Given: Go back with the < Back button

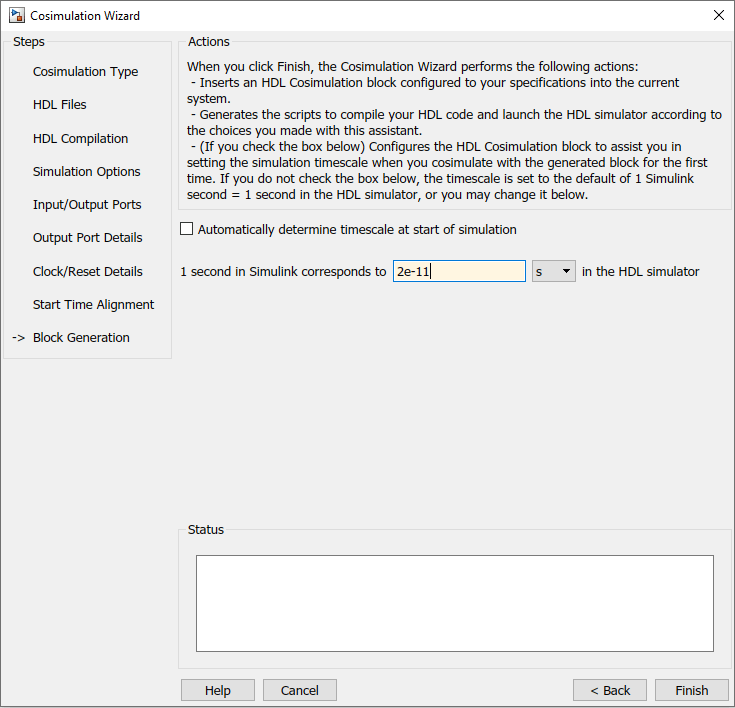Looking at the screenshot, I should pos(610,690).
